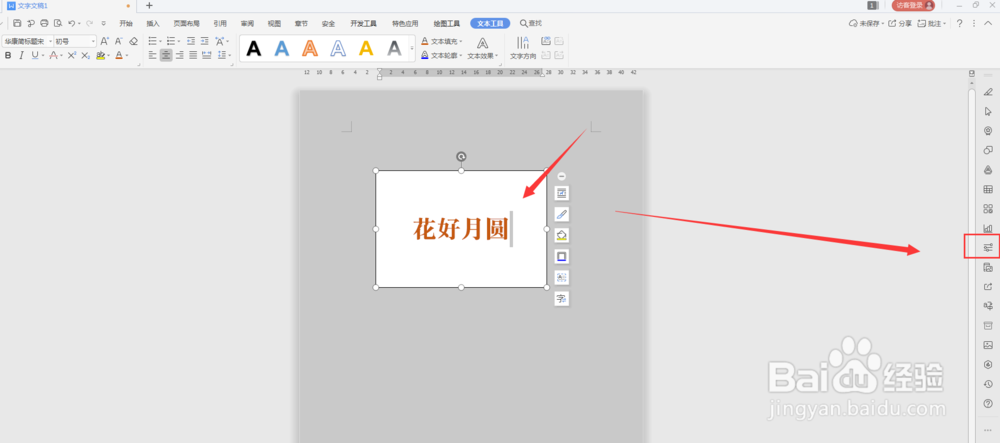The height and width of the screenshot is (443, 1000).
Task: Increase font size with larger A icon
Action: 105,41
